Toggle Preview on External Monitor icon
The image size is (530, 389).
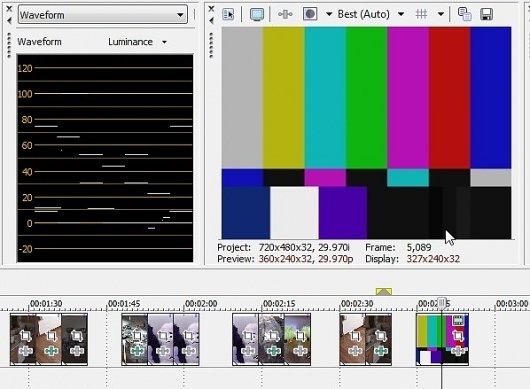[257, 15]
